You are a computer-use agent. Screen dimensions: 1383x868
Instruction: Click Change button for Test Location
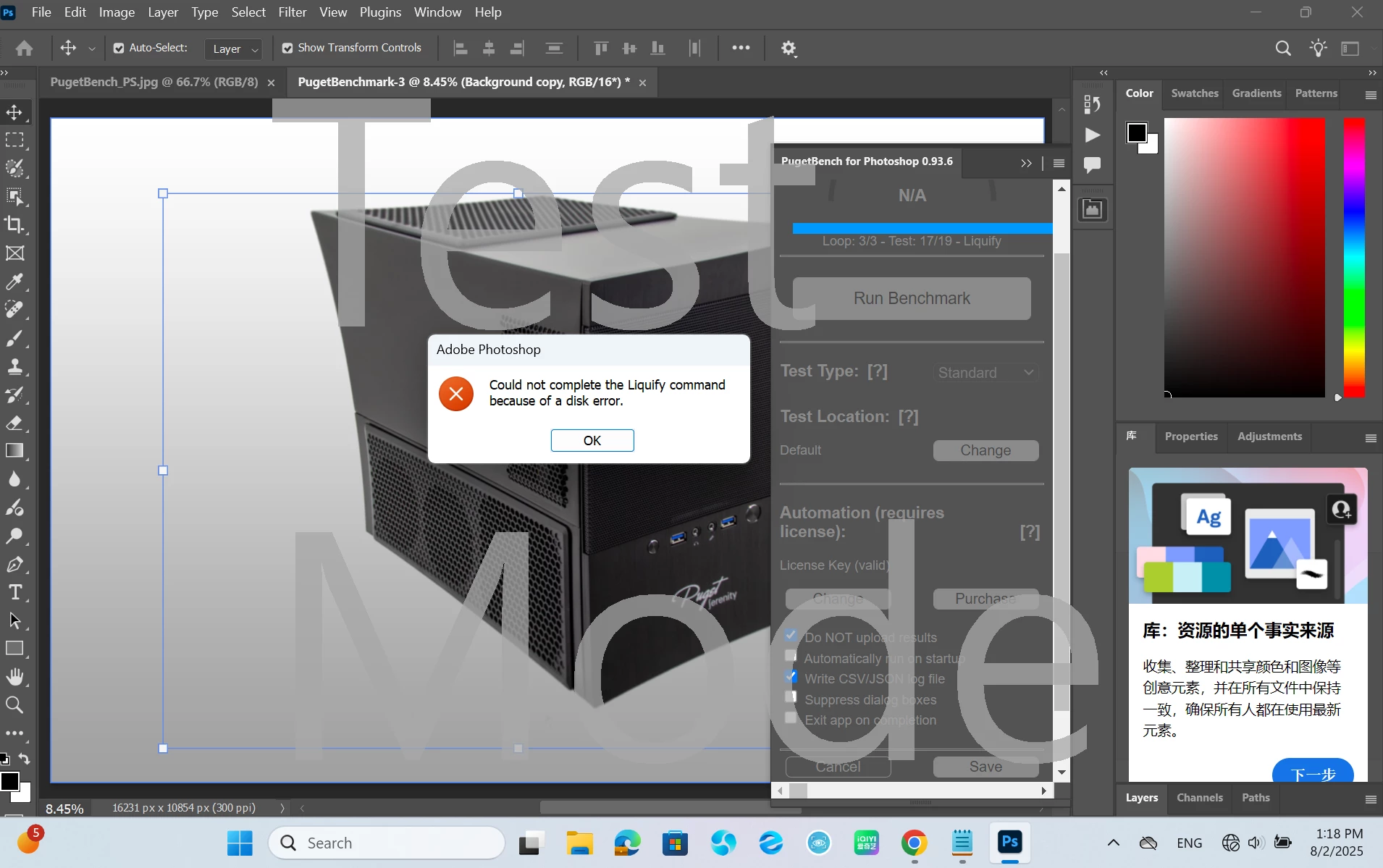985,450
